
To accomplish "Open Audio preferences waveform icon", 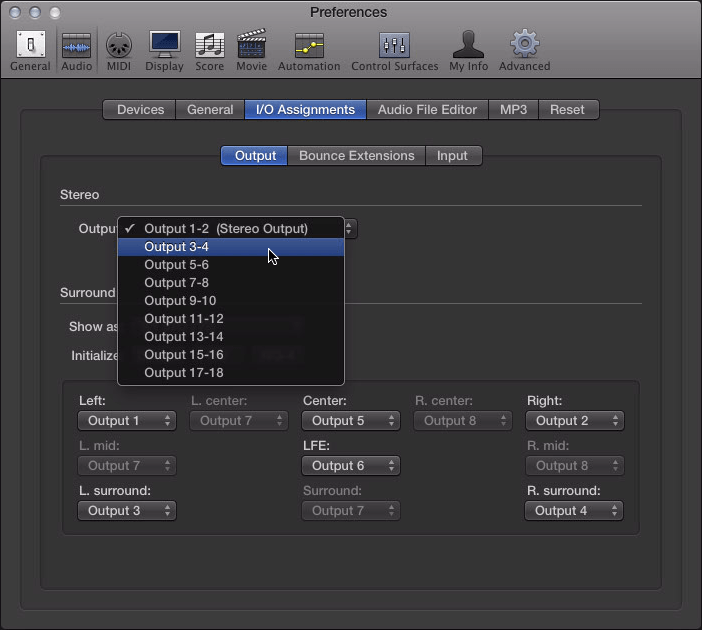I will click(77, 51).
